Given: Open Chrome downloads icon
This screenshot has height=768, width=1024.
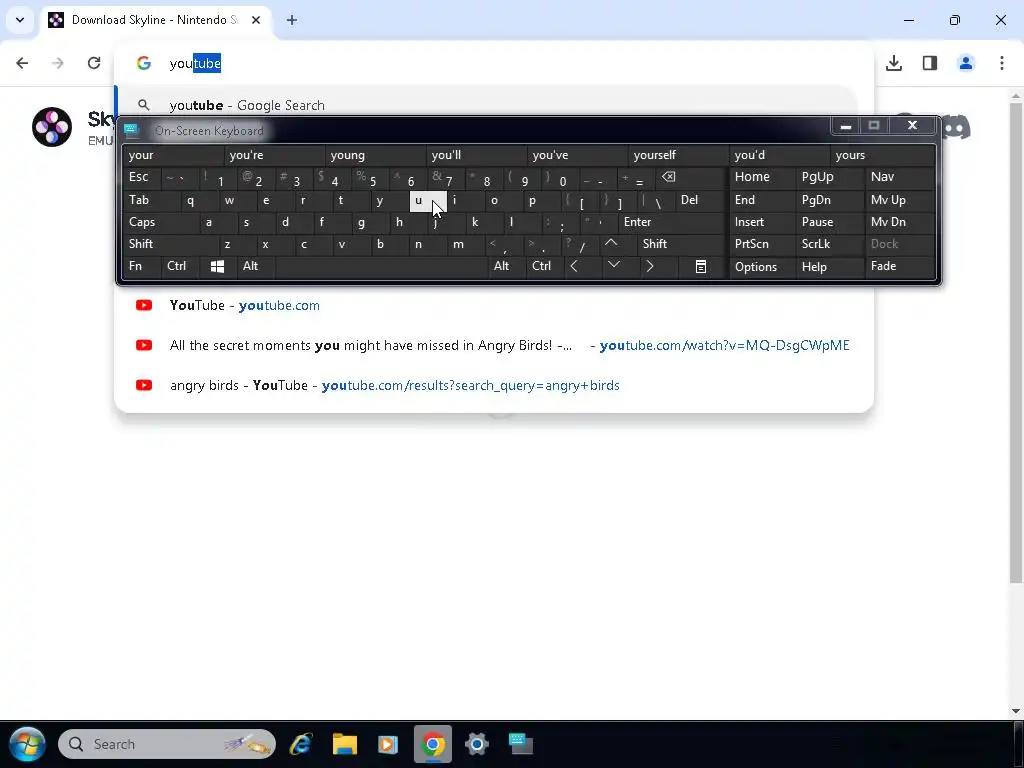Looking at the screenshot, I should (x=894, y=63).
